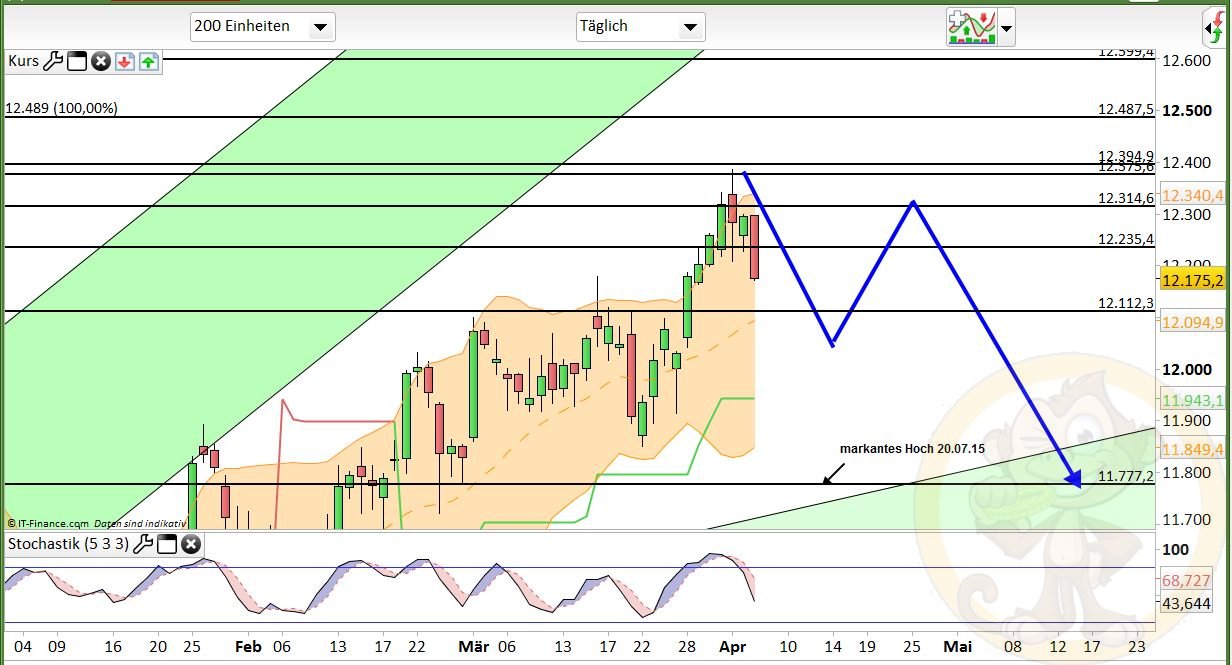Click the markantes Hoch 20.07.15 annotation
1232x665 pixels.
tap(914, 448)
